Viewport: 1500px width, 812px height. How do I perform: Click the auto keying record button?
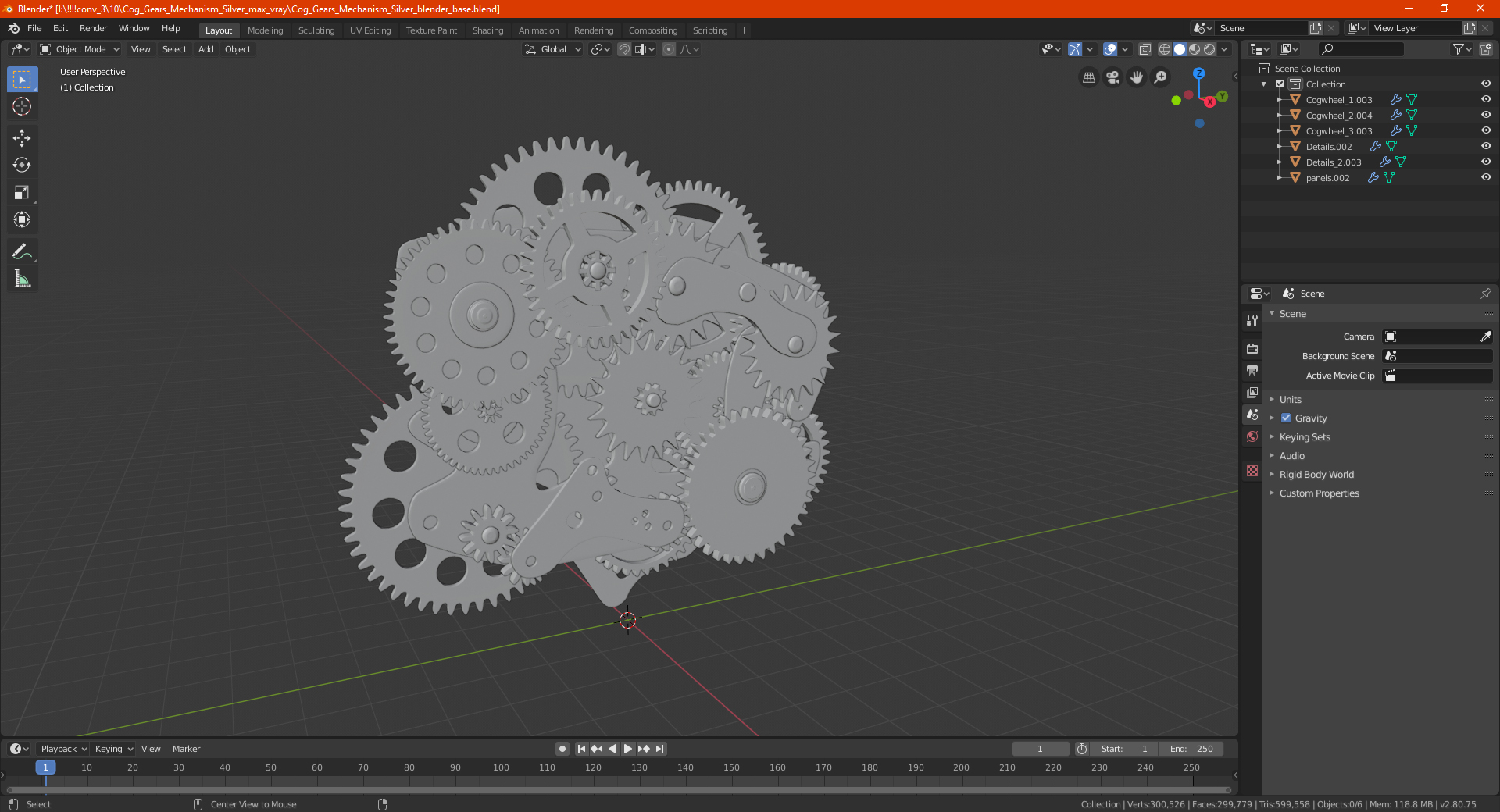click(562, 749)
